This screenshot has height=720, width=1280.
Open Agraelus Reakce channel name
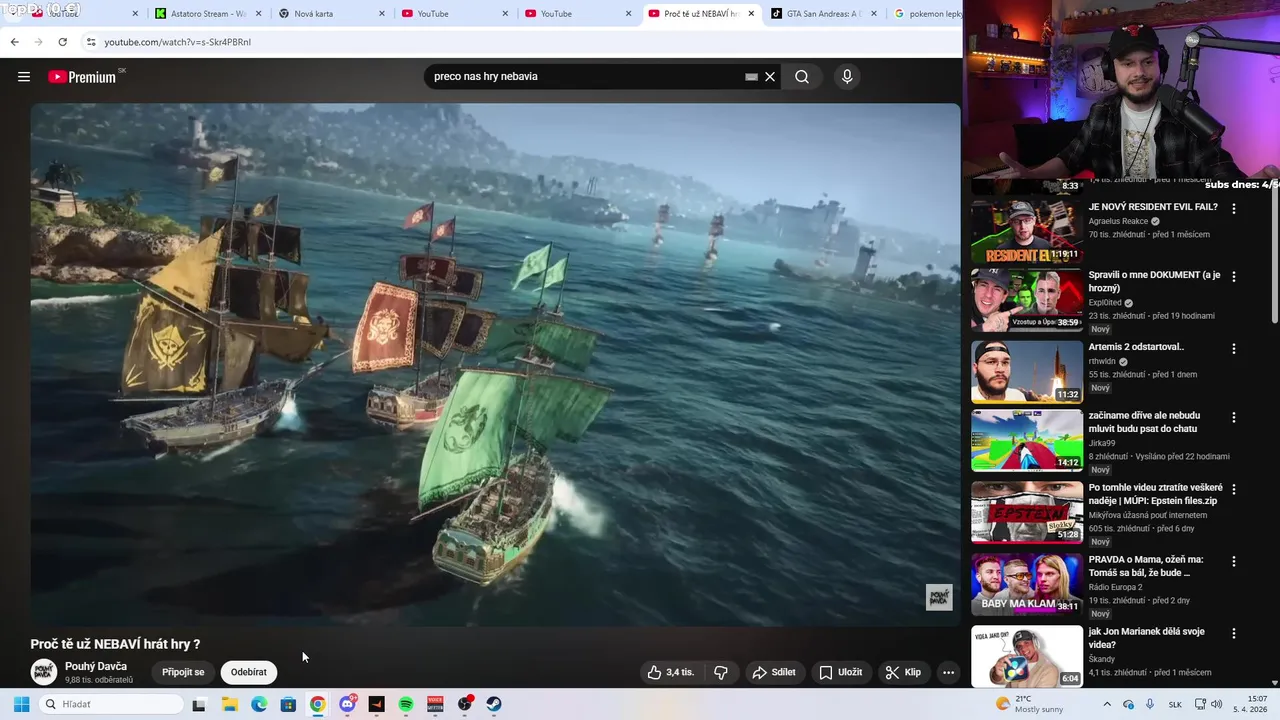[x=1119, y=221]
